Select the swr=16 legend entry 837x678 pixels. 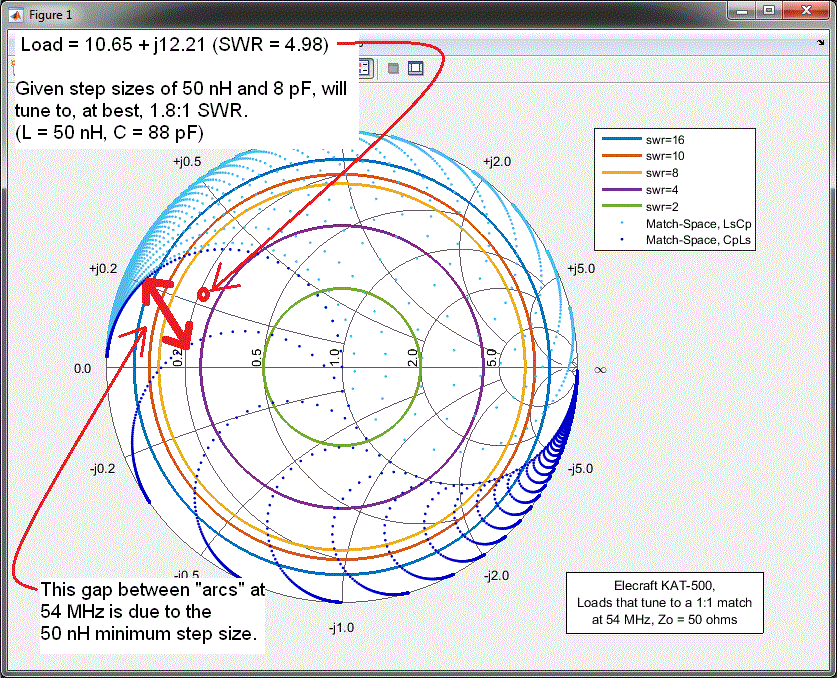click(x=665, y=140)
